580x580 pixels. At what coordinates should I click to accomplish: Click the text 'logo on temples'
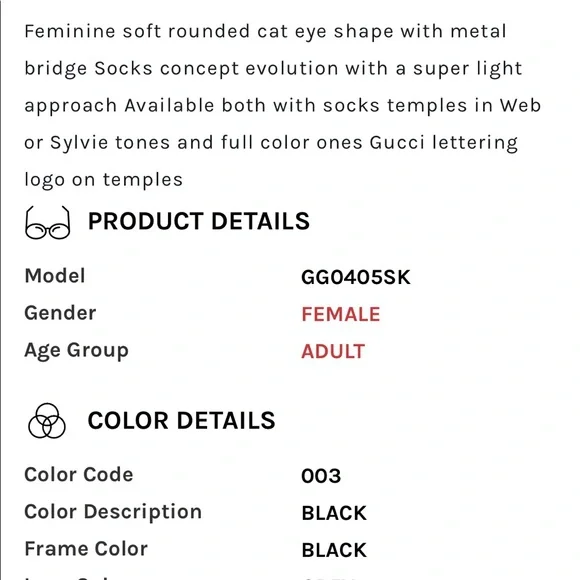pyautogui.click(x=104, y=180)
